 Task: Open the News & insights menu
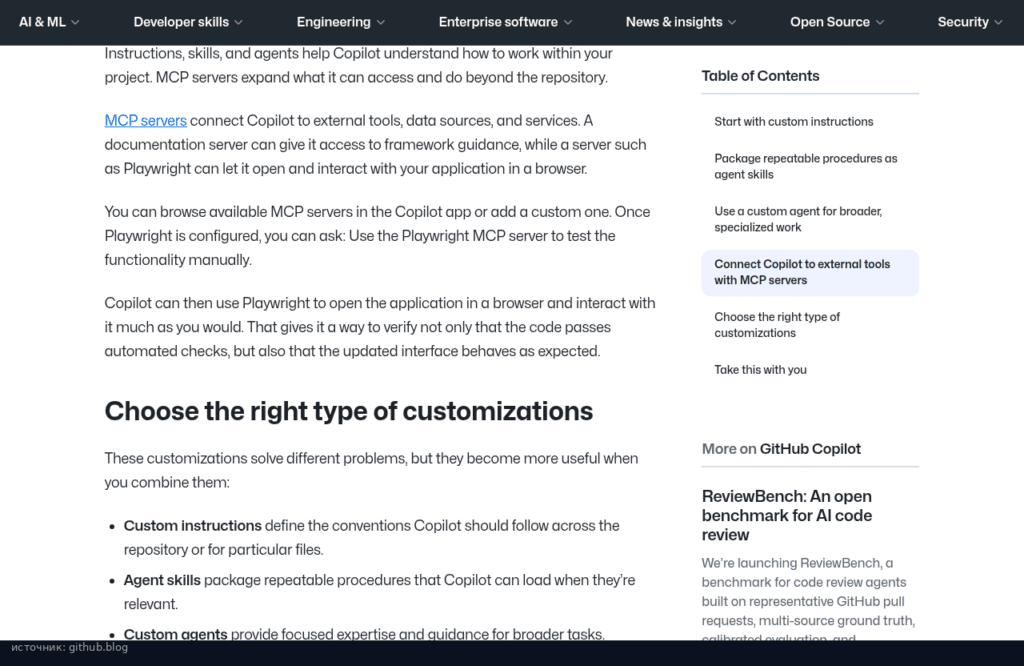click(x=681, y=22)
